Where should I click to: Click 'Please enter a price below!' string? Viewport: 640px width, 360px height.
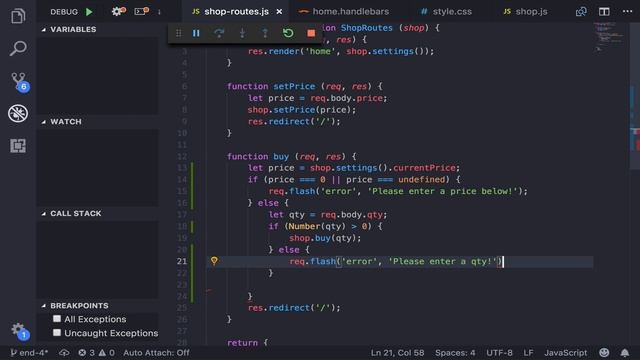click(x=442, y=191)
